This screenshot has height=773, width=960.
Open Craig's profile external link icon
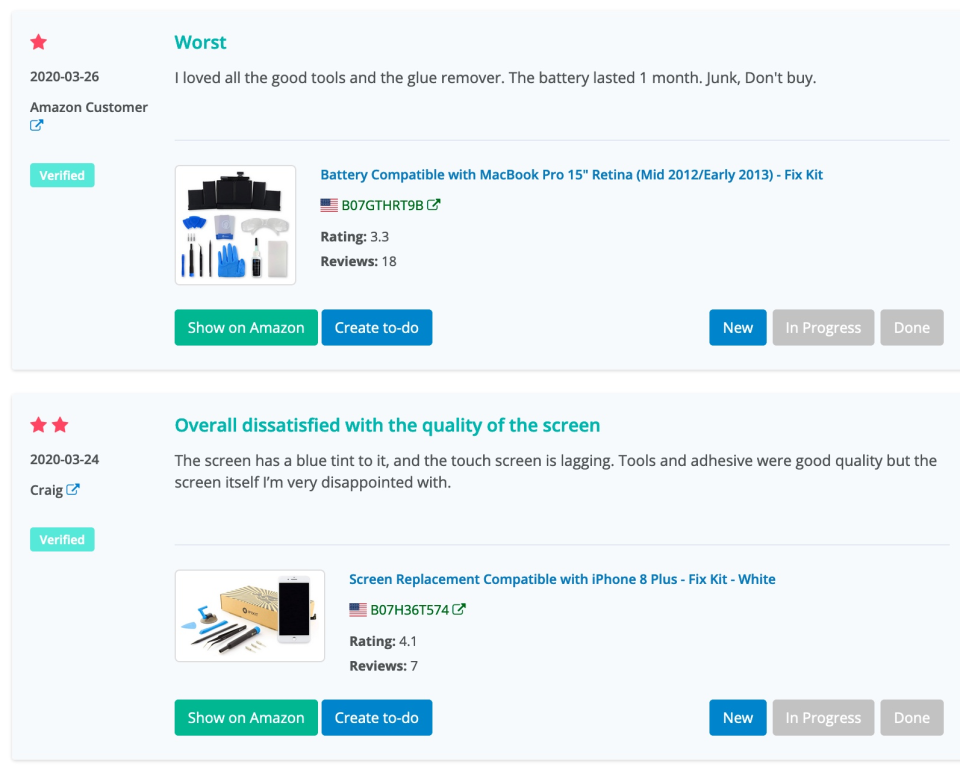point(73,489)
